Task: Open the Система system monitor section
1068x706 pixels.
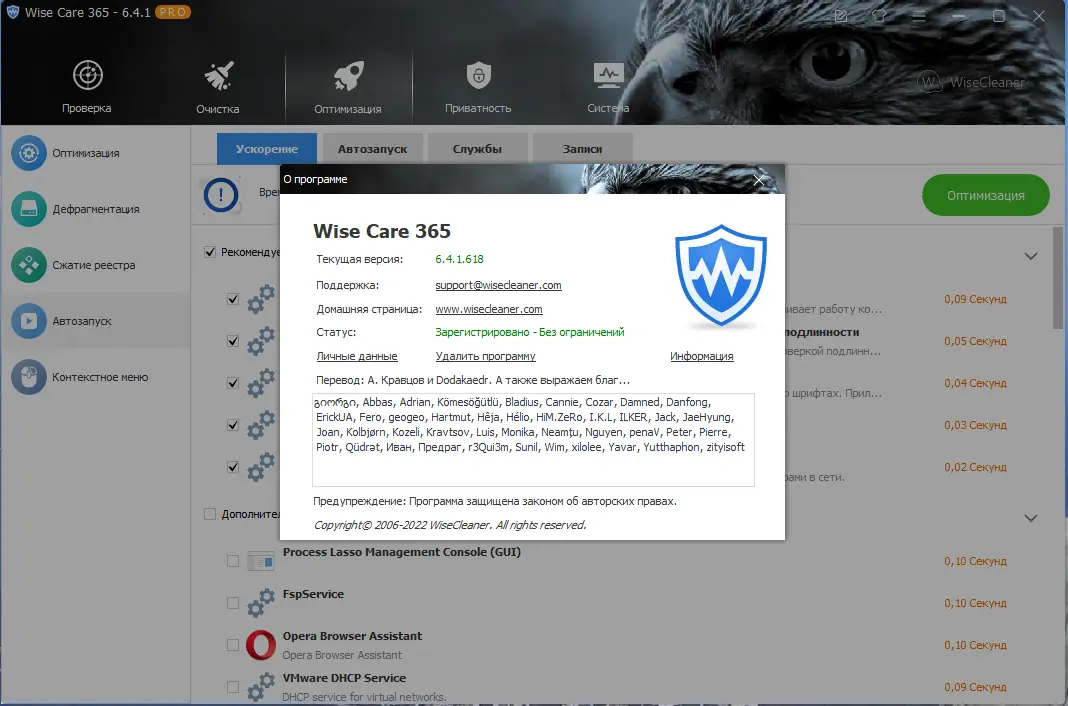Action: coord(608,86)
